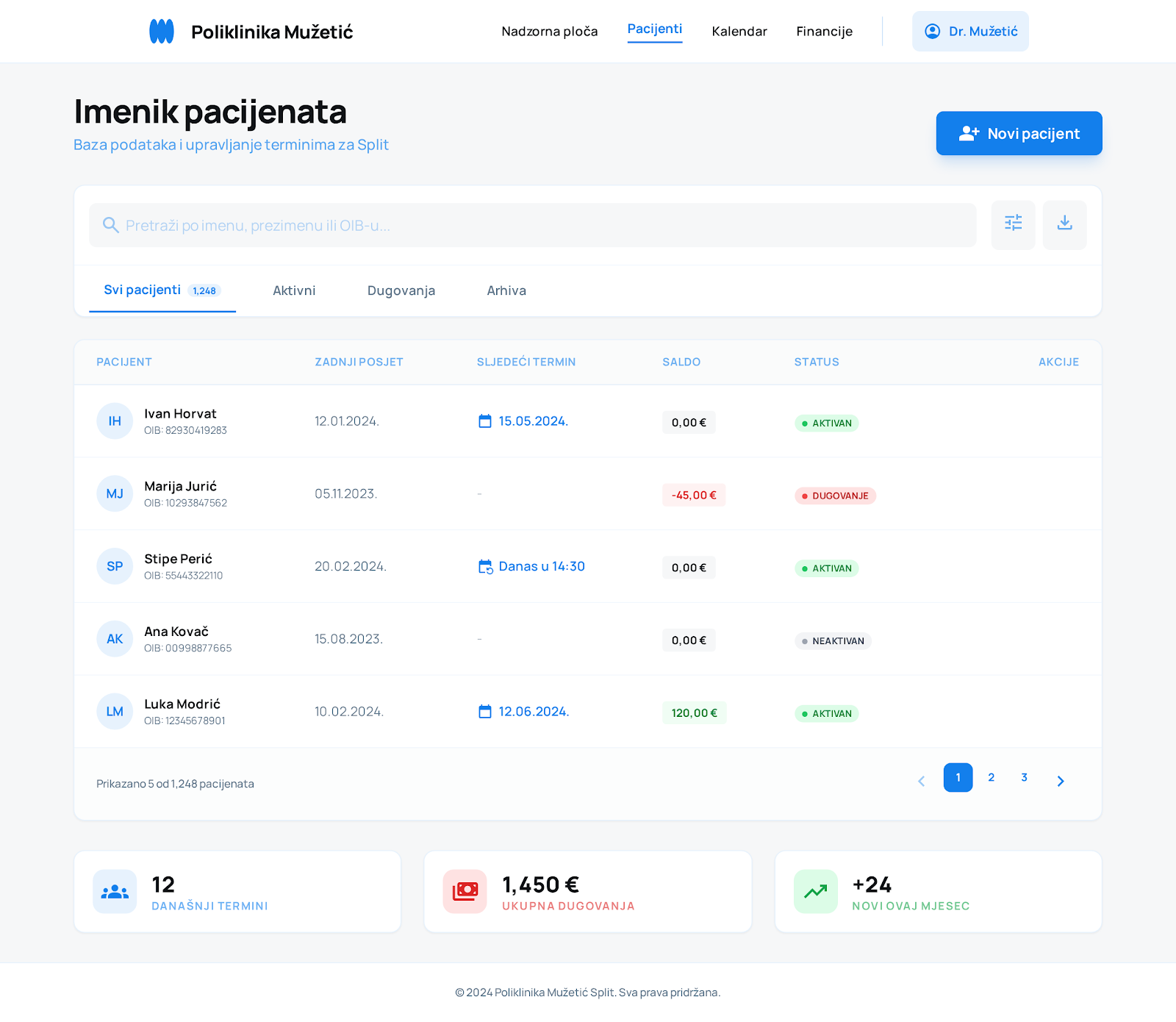Screen dimensions: 1176x1022
Task: Click the Poliklinika Mužetić logo icon
Action: pyautogui.click(x=162, y=32)
